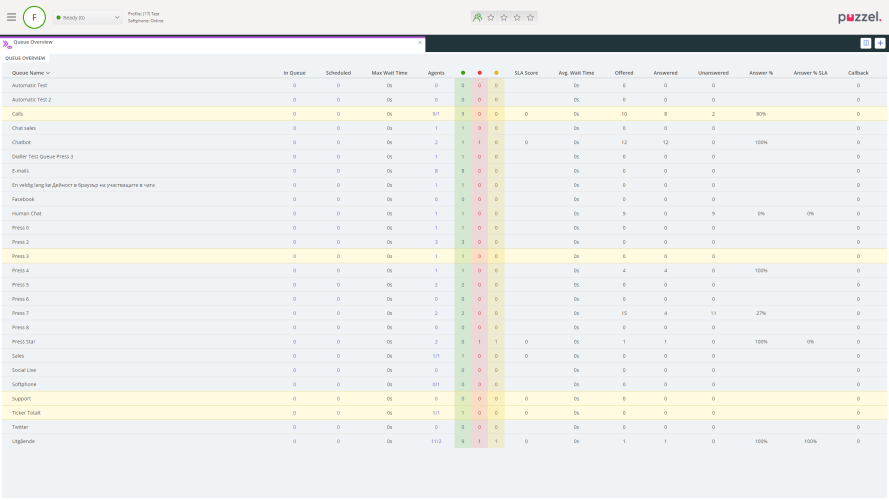This screenshot has width=889, height=500.
Task: Click the agent avatar circle labeled F
Action: [35, 17]
